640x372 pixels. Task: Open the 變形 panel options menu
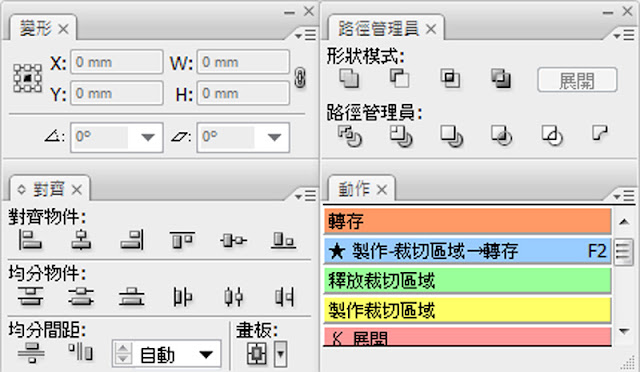point(305,36)
